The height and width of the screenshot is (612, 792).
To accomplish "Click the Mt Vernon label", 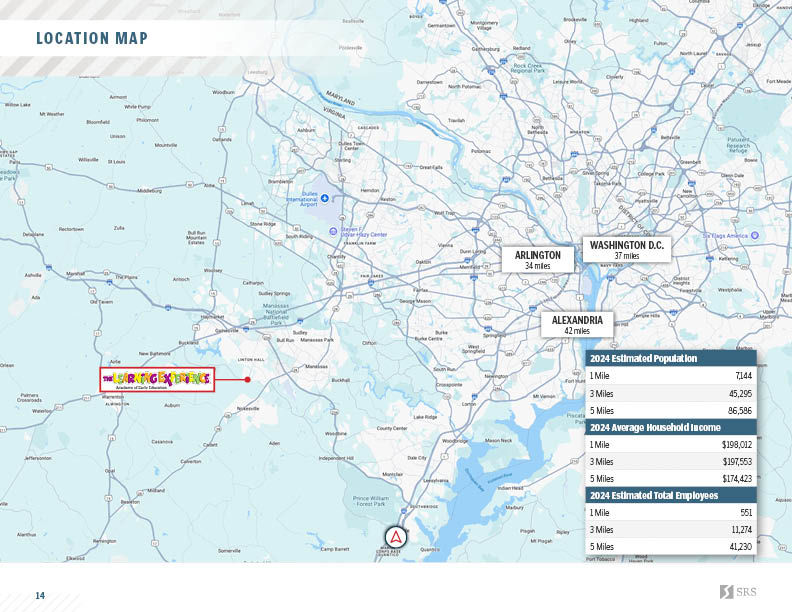I will [x=544, y=396].
